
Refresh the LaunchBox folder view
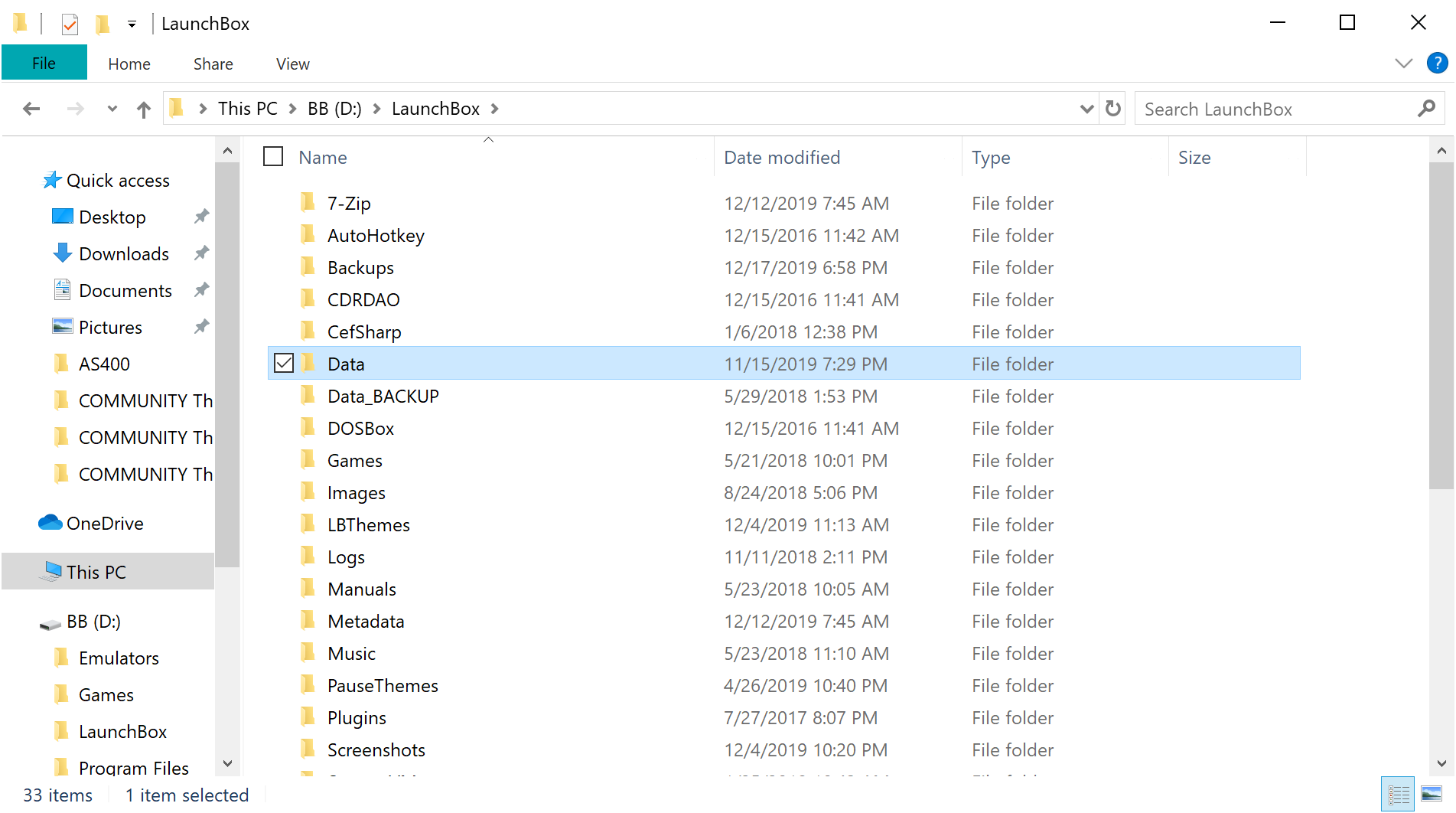(1113, 109)
